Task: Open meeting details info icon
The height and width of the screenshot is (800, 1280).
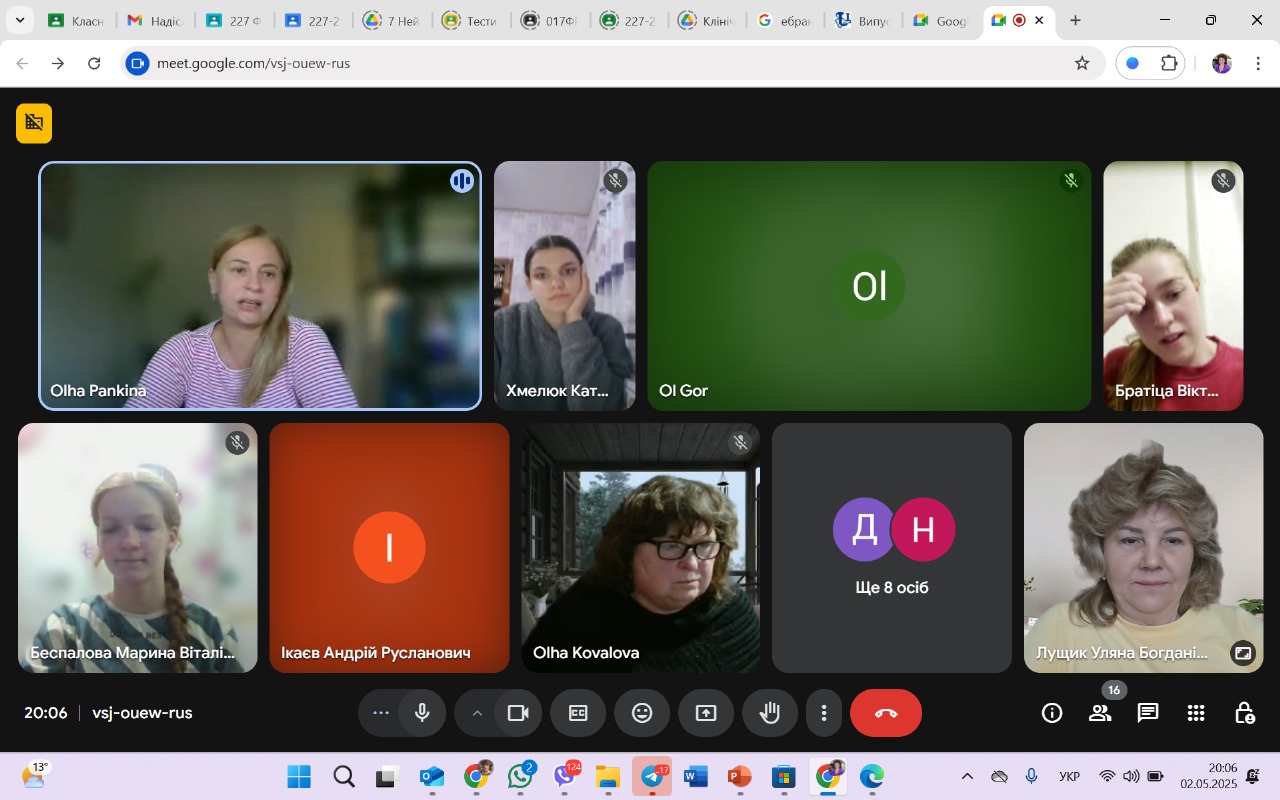Action: (1052, 713)
